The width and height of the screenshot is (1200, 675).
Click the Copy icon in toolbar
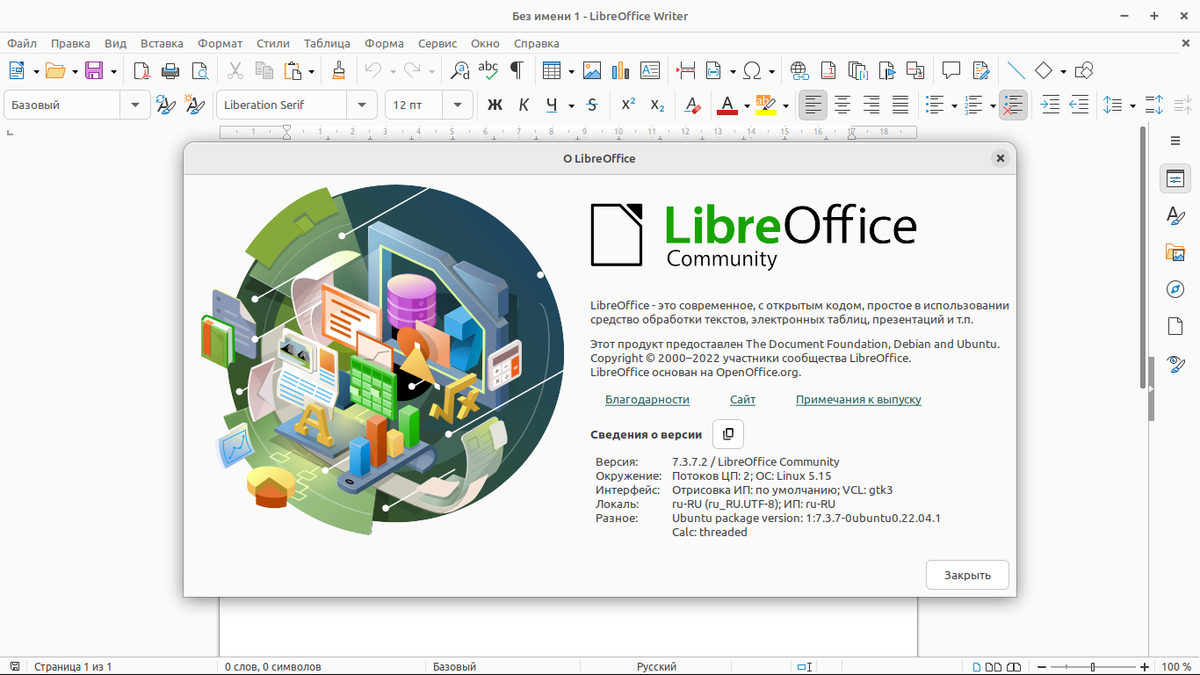264,71
